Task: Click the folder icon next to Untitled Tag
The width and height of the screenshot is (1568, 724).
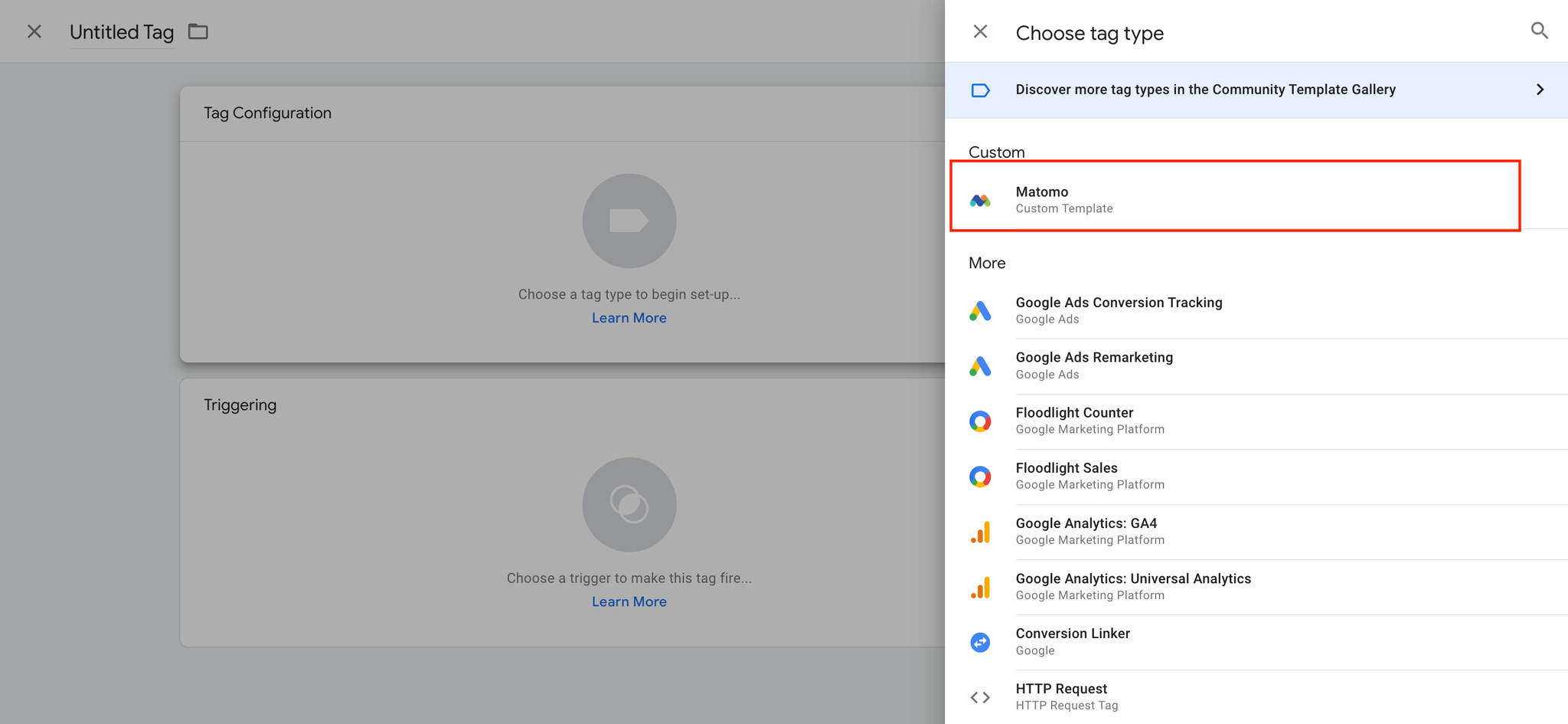Action: (198, 31)
